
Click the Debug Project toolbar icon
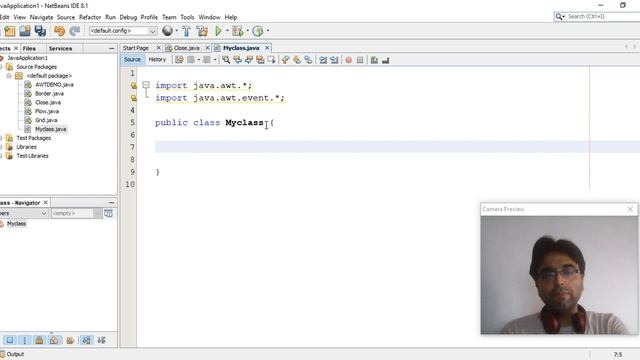(238, 31)
